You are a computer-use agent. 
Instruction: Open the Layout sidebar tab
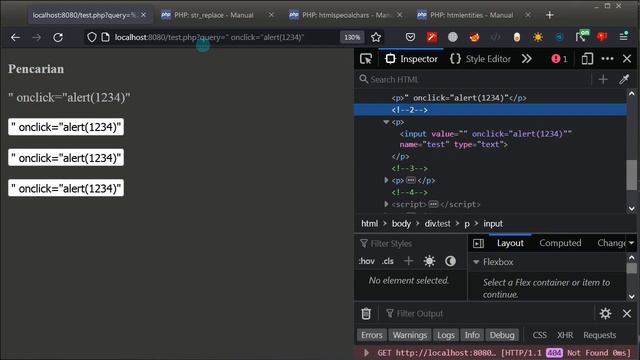[510, 243]
